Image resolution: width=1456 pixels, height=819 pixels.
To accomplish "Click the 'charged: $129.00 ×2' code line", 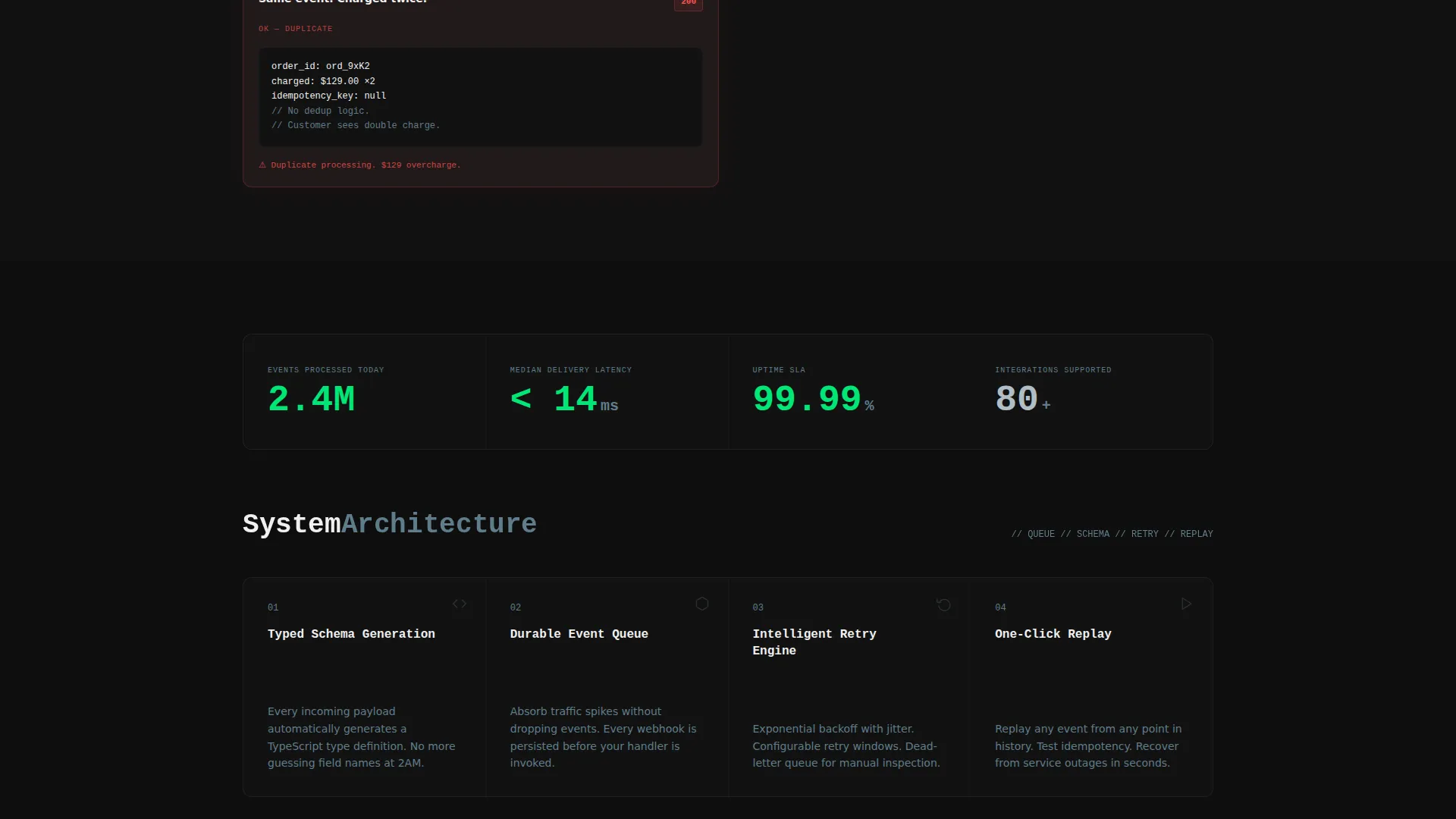I will tap(323, 81).
